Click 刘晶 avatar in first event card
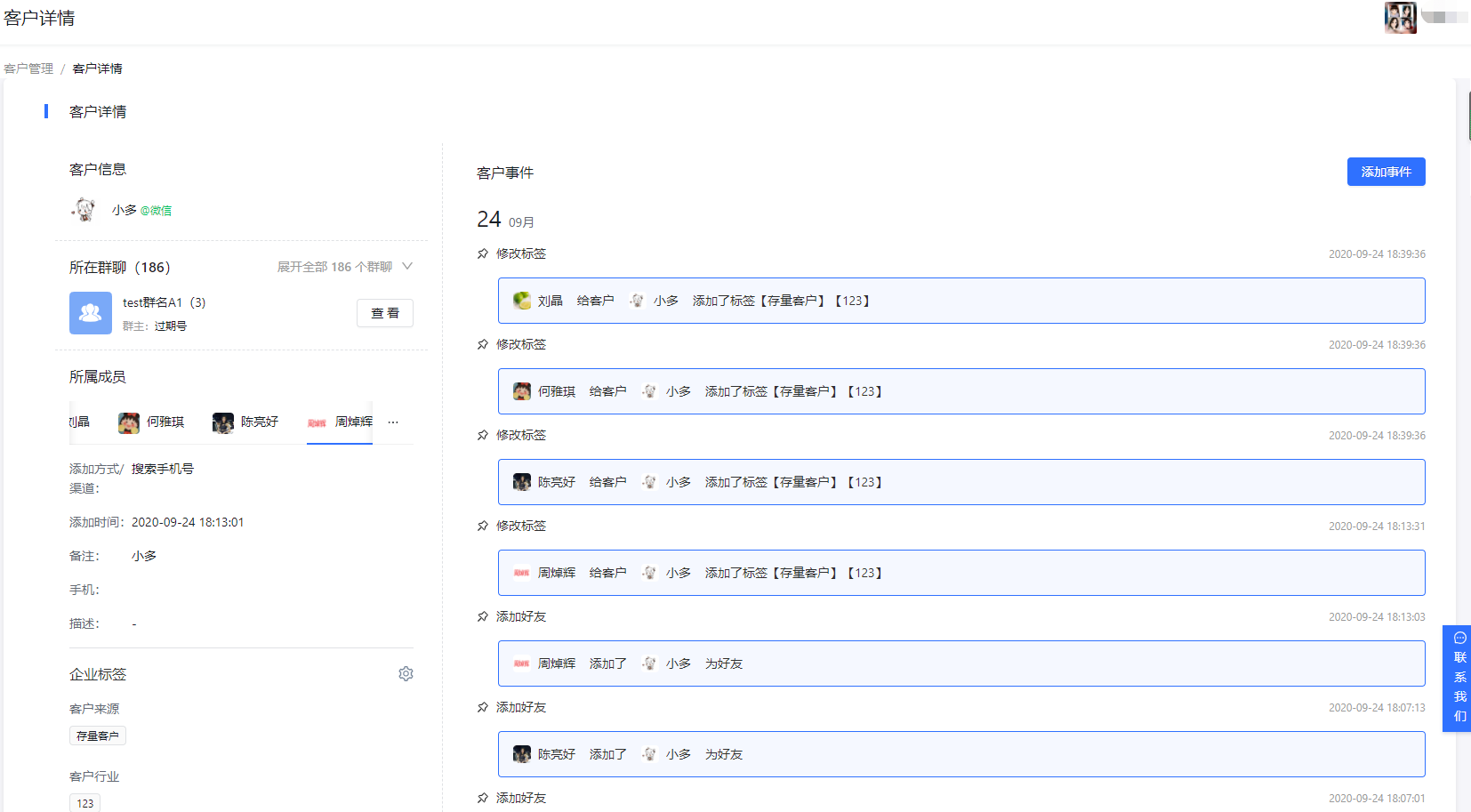Viewport: 1471px width, 812px height. [522, 301]
